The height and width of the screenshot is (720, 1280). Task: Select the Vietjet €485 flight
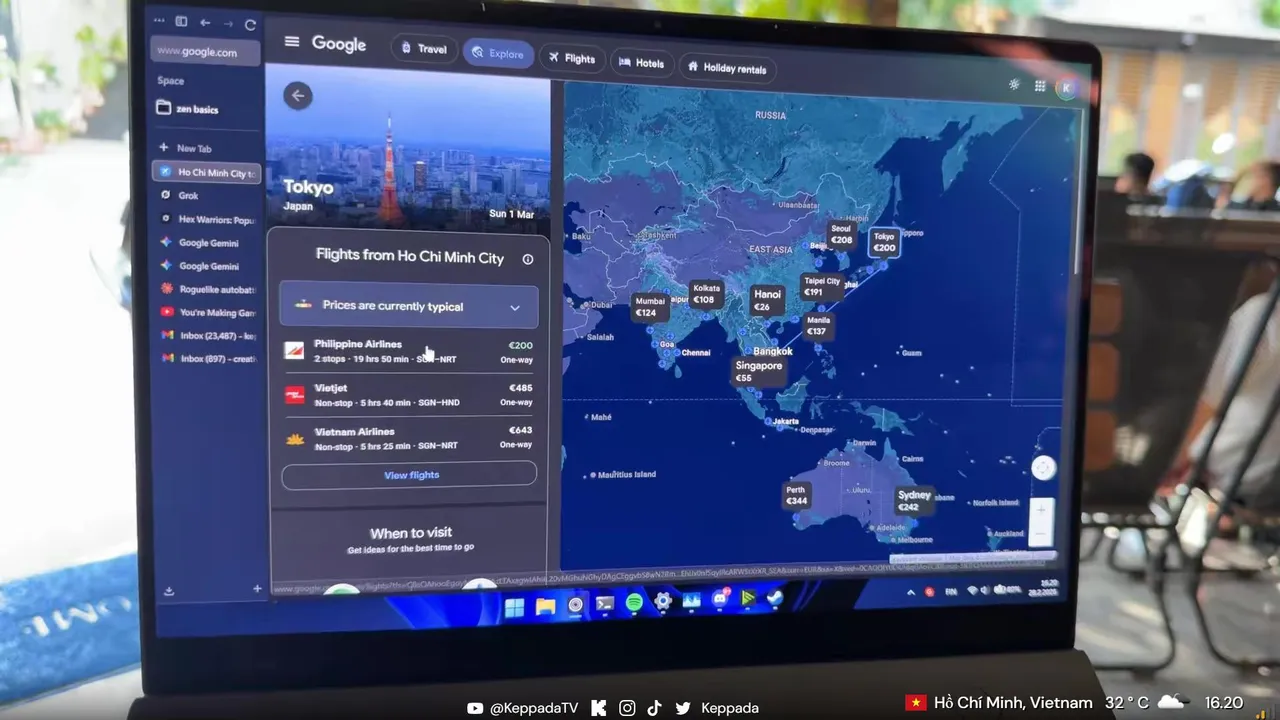tap(409, 394)
